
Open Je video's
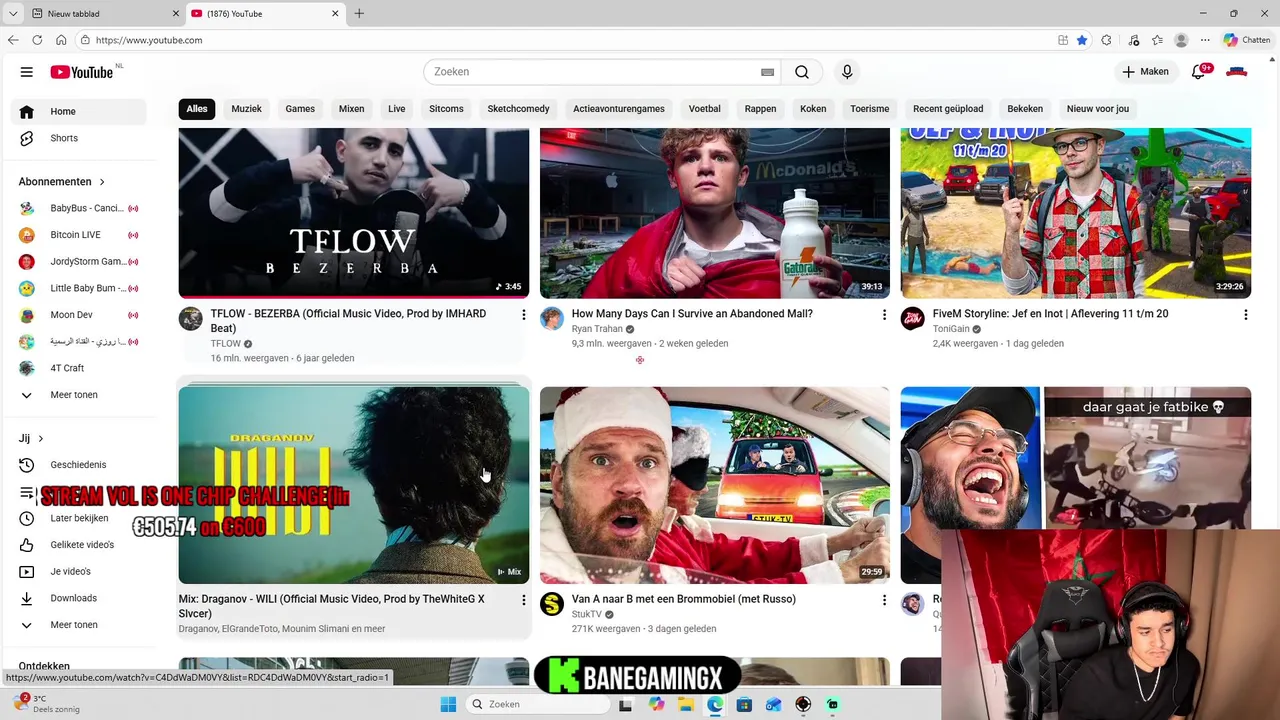(79, 572)
